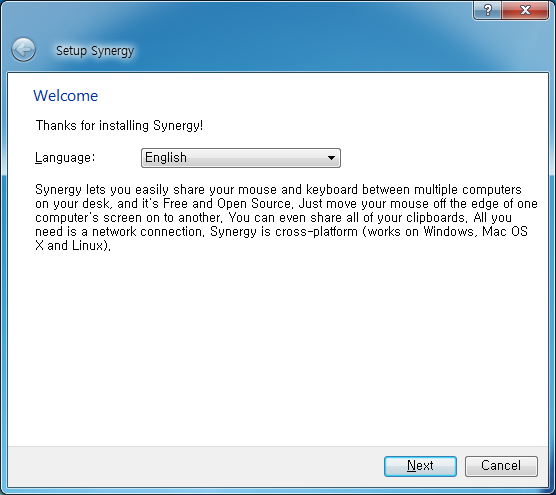
Task: Click the Welcome heading text
Action: tap(66, 96)
